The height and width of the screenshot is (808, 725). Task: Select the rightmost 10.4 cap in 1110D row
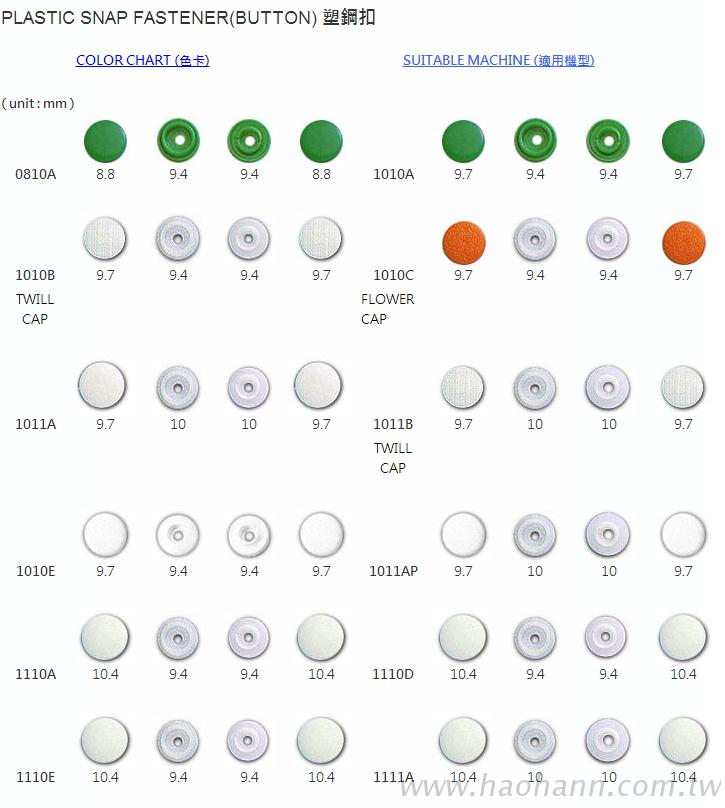click(683, 637)
